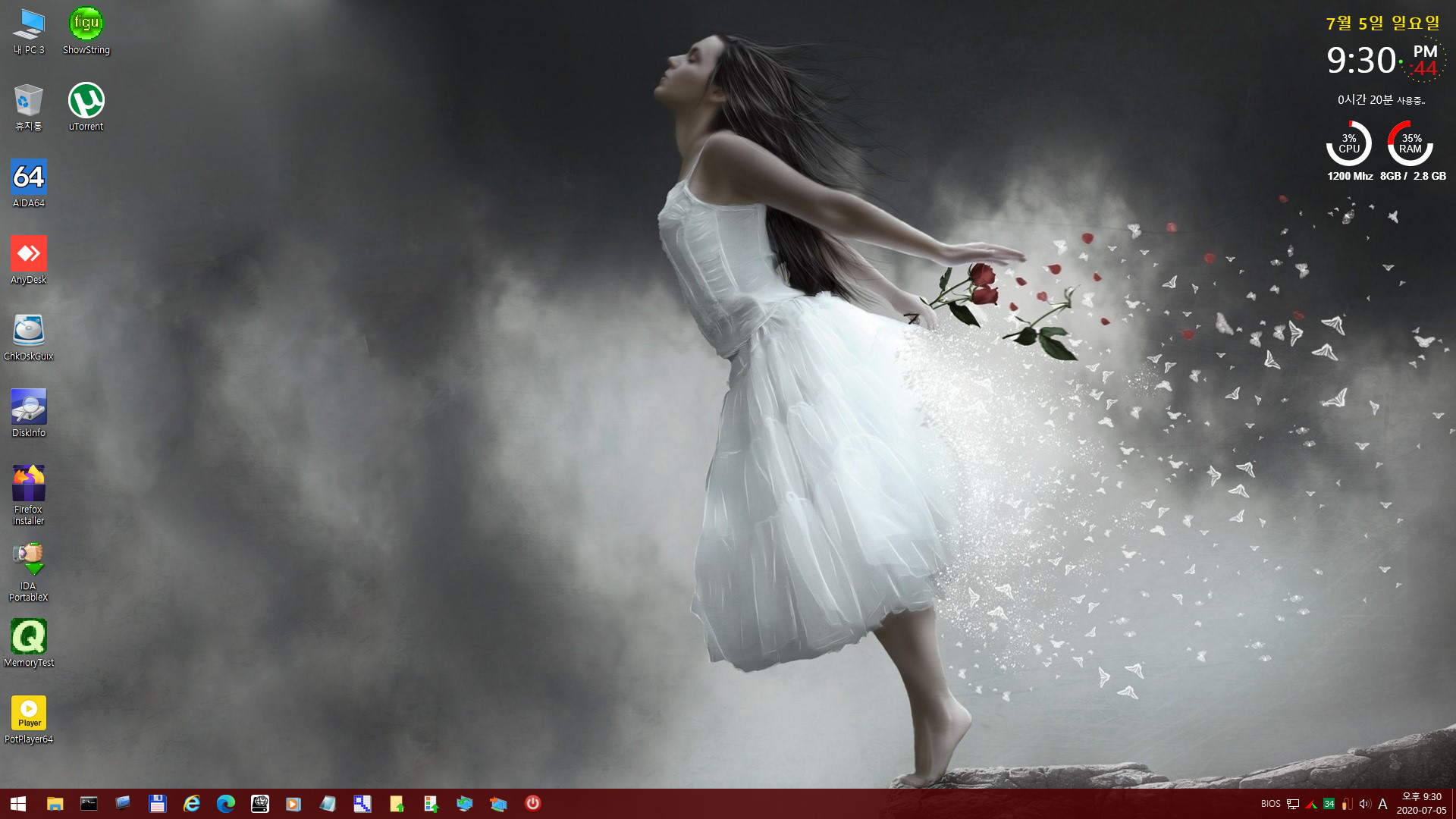
Task: Select the MemoryTest desktop icon
Action: tap(29, 644)
